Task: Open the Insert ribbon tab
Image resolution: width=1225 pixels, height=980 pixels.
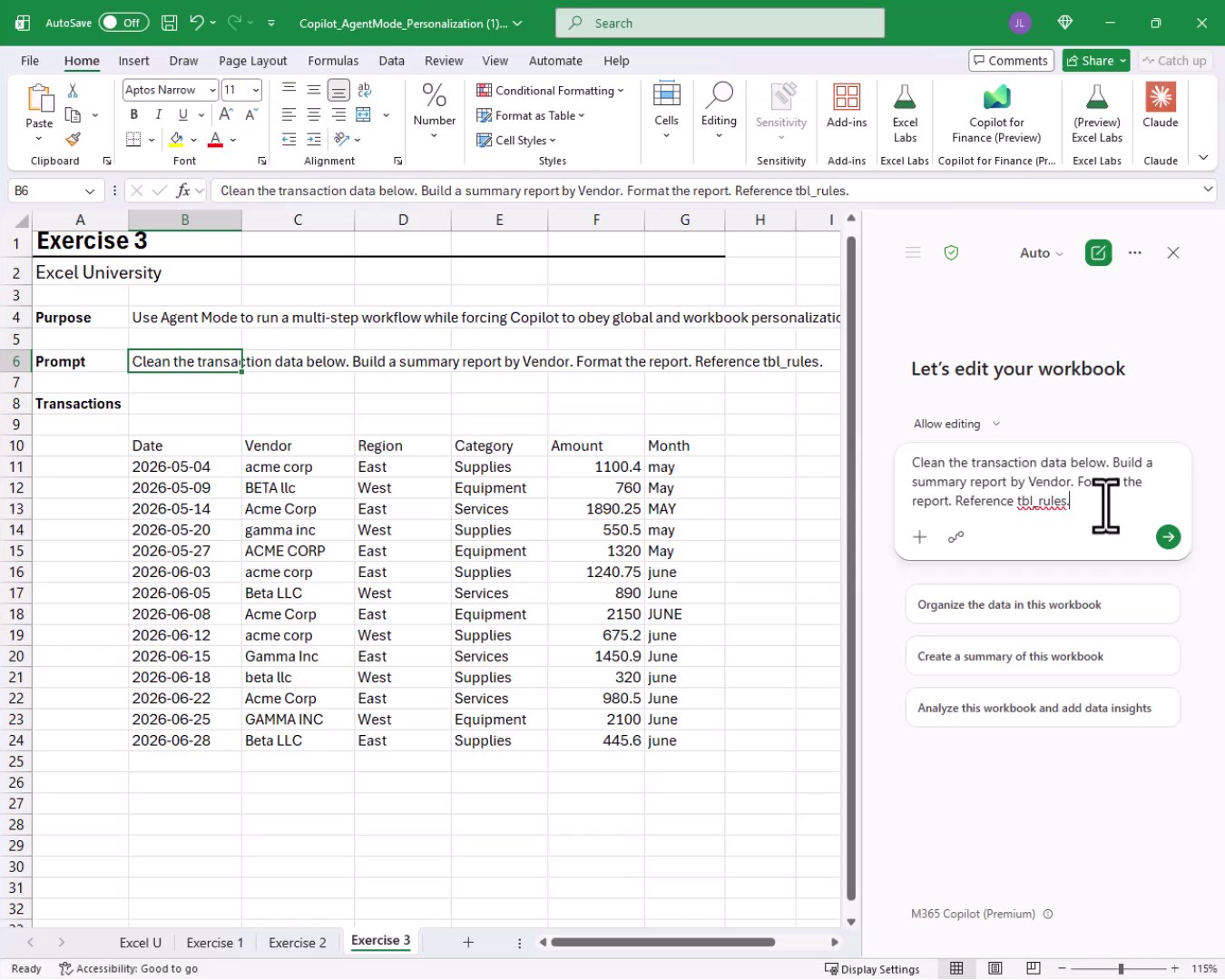Action: 133,61
